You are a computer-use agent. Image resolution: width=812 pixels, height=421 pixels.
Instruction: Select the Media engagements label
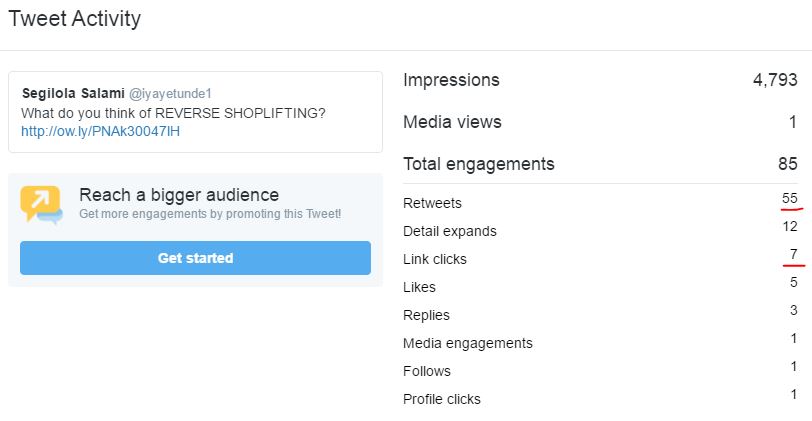pyautogui.click(x=468, y=343)
